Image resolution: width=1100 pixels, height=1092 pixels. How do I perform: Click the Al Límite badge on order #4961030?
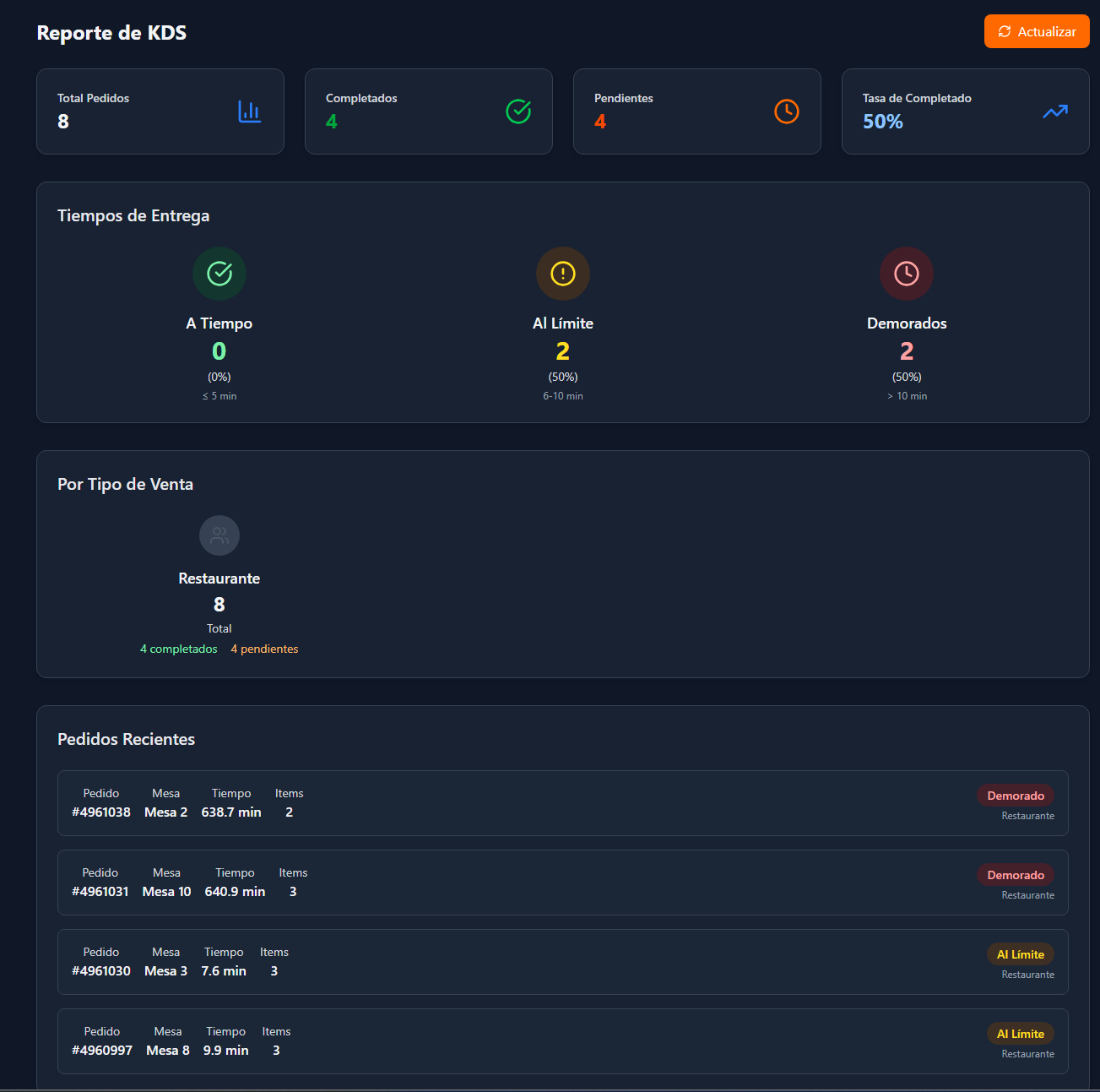(1020, 954)
